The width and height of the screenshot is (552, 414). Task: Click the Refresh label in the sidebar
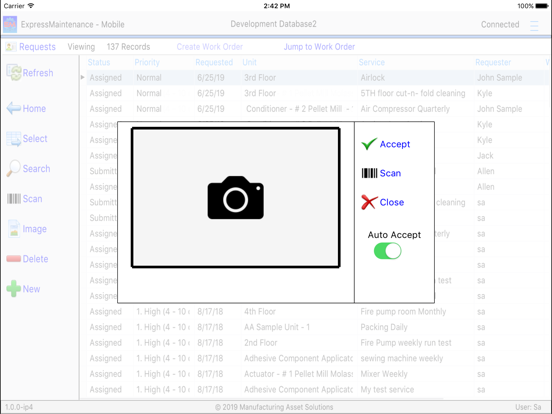(x=38, y=73)
